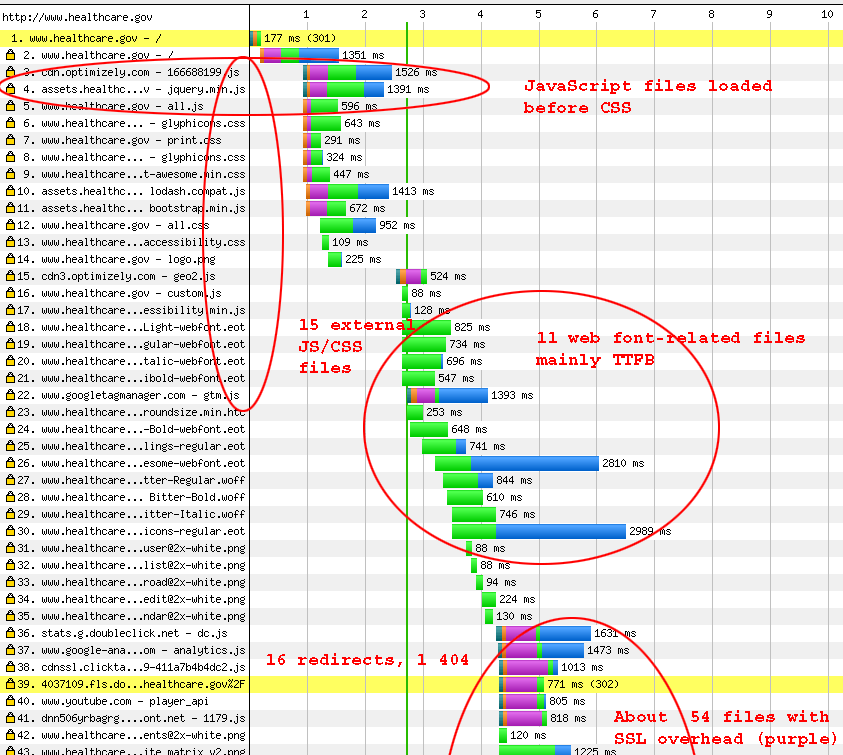Click lock icon of icons-regular.eot row 30
This screenshot has height=755, width=843.
point(10,531)
